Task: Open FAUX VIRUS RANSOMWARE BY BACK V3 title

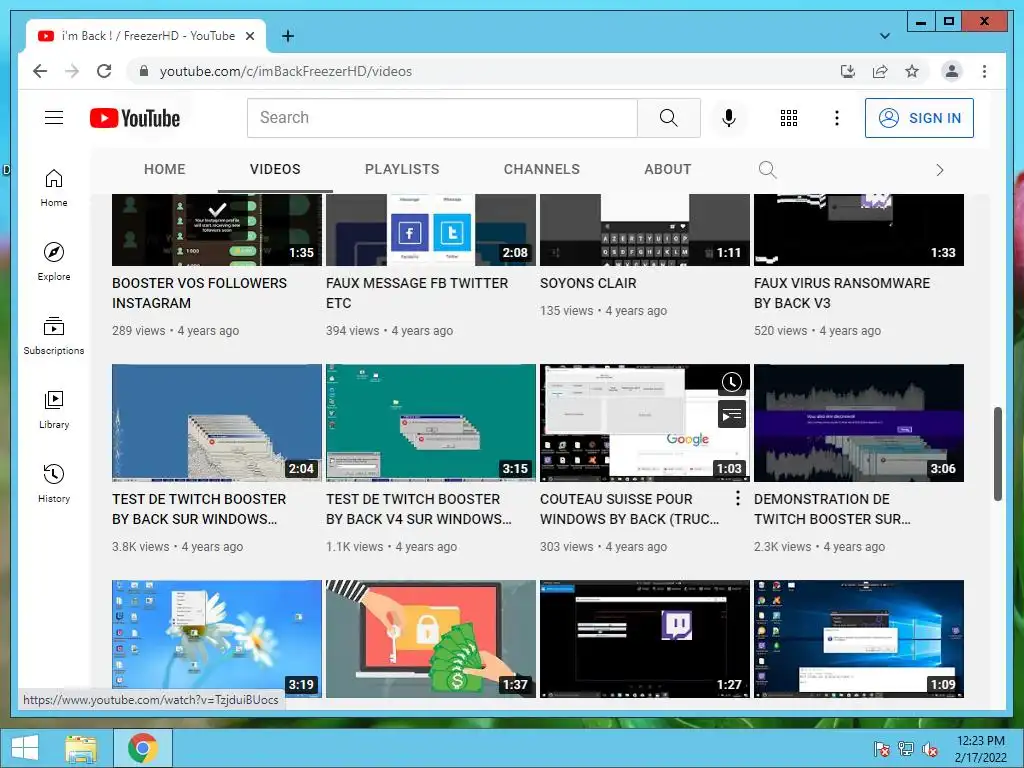Action: pos(842,293)
